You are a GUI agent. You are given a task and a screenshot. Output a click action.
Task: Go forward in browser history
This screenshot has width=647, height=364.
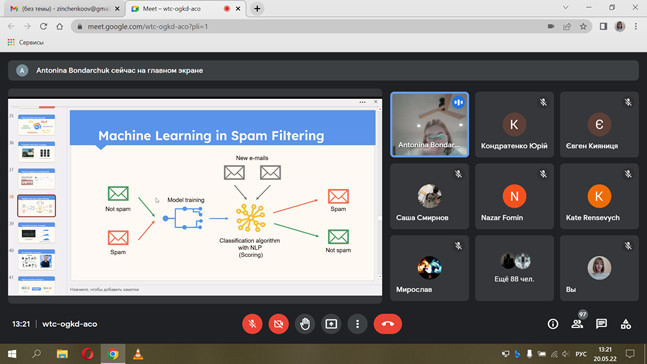[27, 26]
